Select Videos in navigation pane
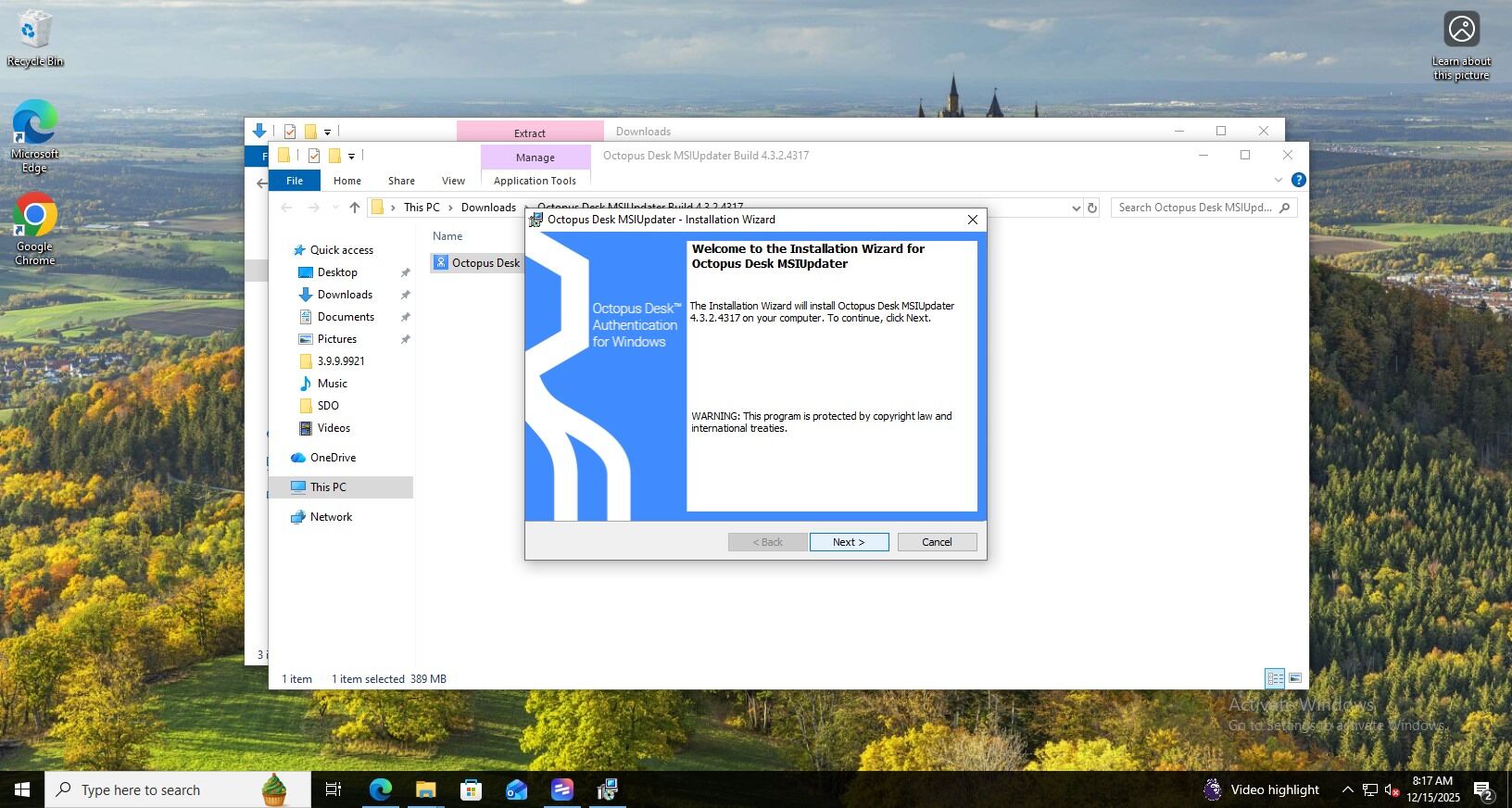 coord(334,428)
